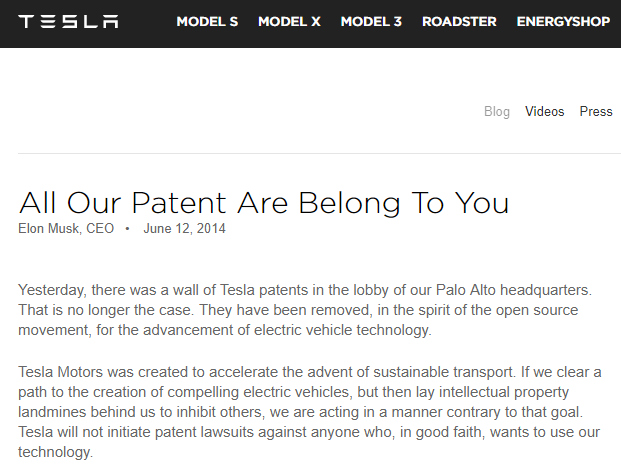Click the "All Our Patent Are Belong To You" headline

point(264,202)
